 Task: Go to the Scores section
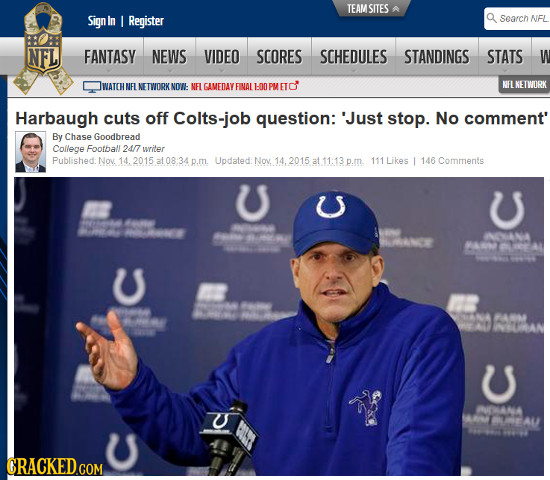pos(279,56)
